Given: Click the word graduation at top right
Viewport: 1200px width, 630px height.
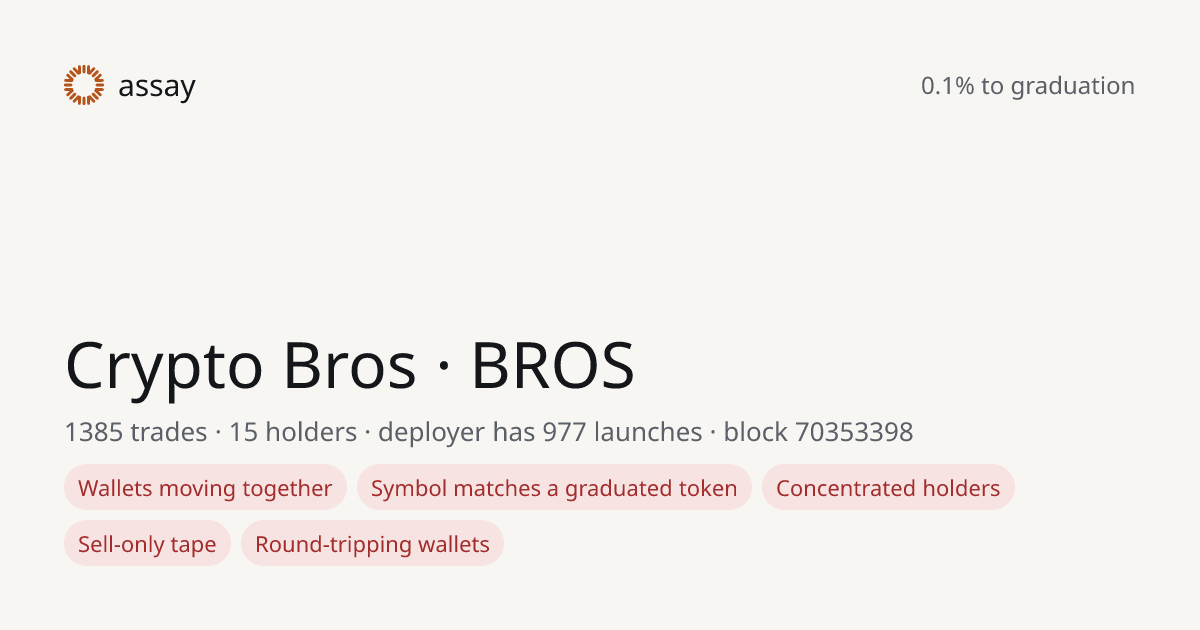Looking at the screenshot, I should (1073, 87).
